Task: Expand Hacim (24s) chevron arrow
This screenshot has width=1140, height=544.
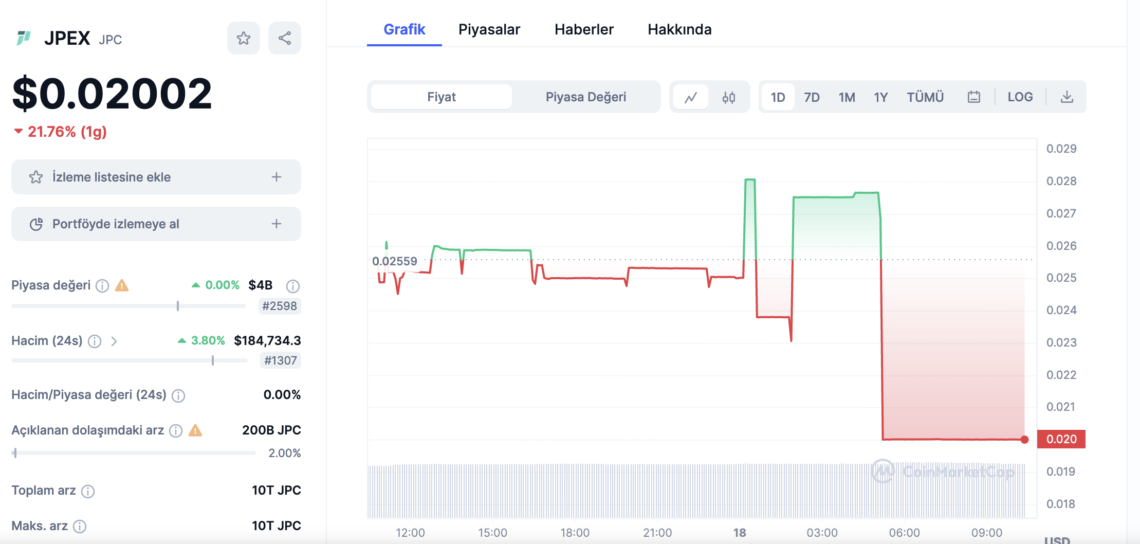Action: (114, 340)
